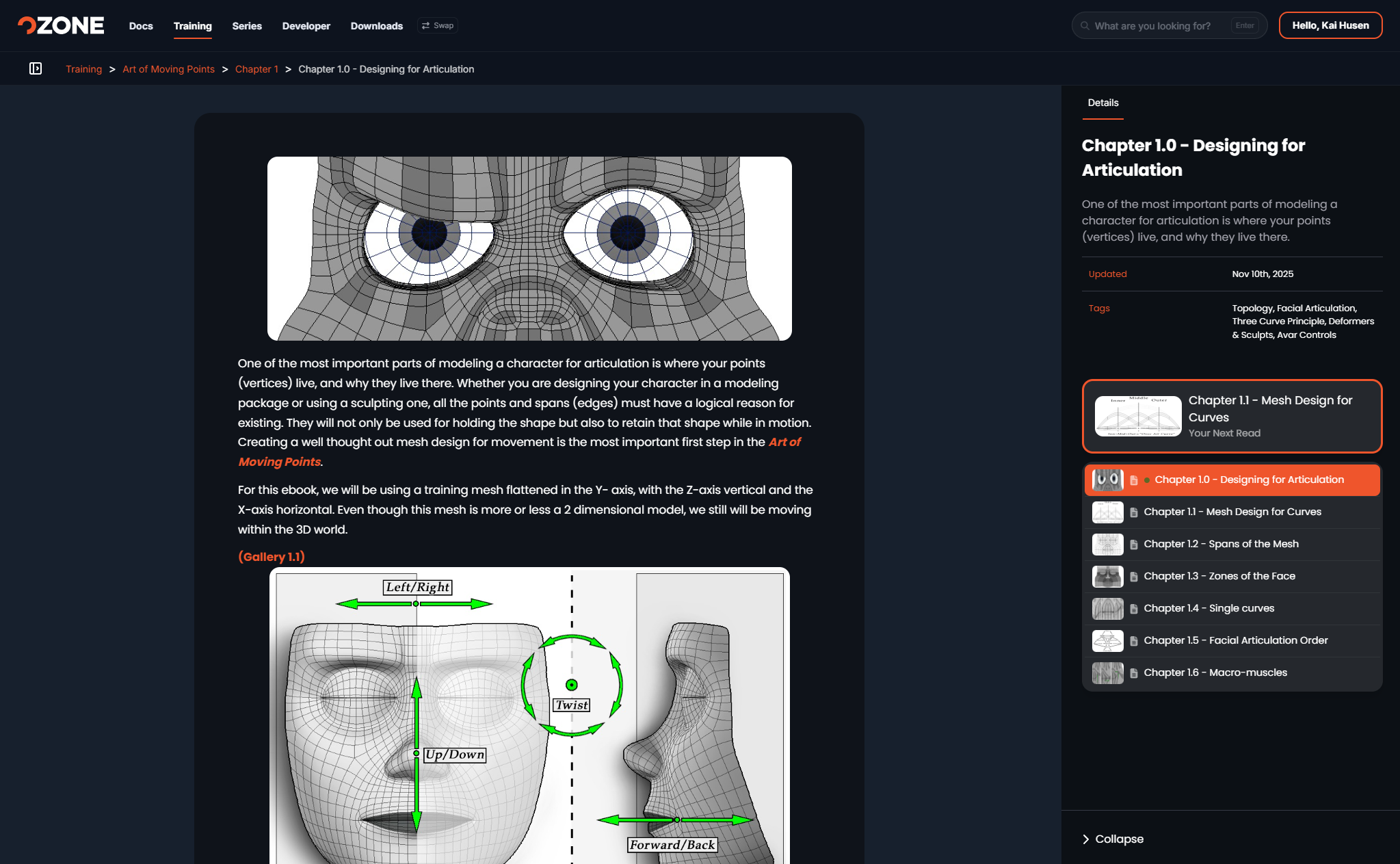This screenshot has height=864, width=1400.
Task: Go to Chapter 1 in the breadcrumb
Action: coord(256,69)
